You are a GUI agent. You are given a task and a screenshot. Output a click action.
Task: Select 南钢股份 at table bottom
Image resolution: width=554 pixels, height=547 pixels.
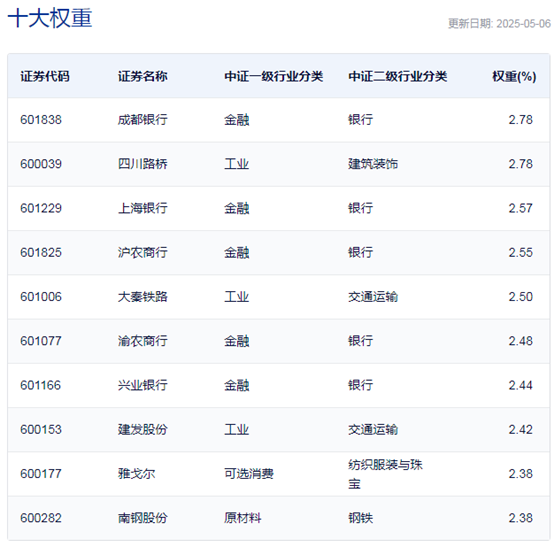[x=143, y=518]
